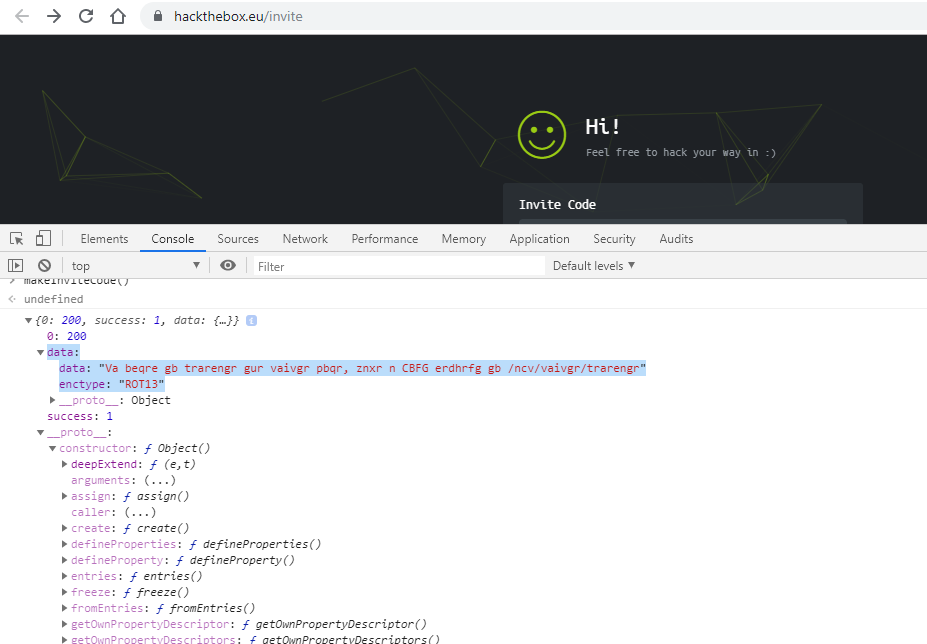This screenshot has height=644, width=927.
Task: Open the console sidebar panel icon
Action: [15, 264]
